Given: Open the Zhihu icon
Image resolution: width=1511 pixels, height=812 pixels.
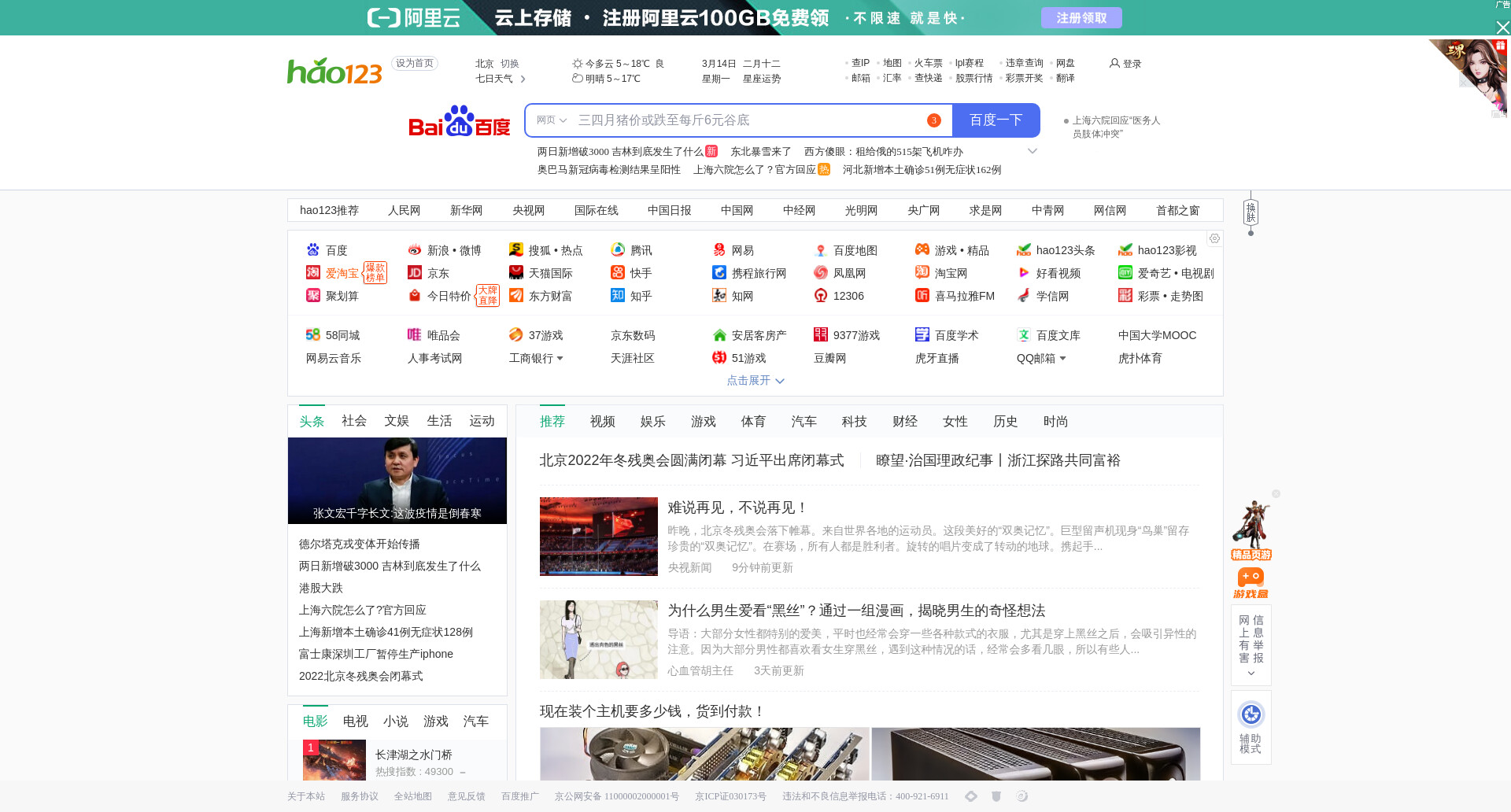Looking at the screenshot, I should pyautogui.click(x=618, y=296).
